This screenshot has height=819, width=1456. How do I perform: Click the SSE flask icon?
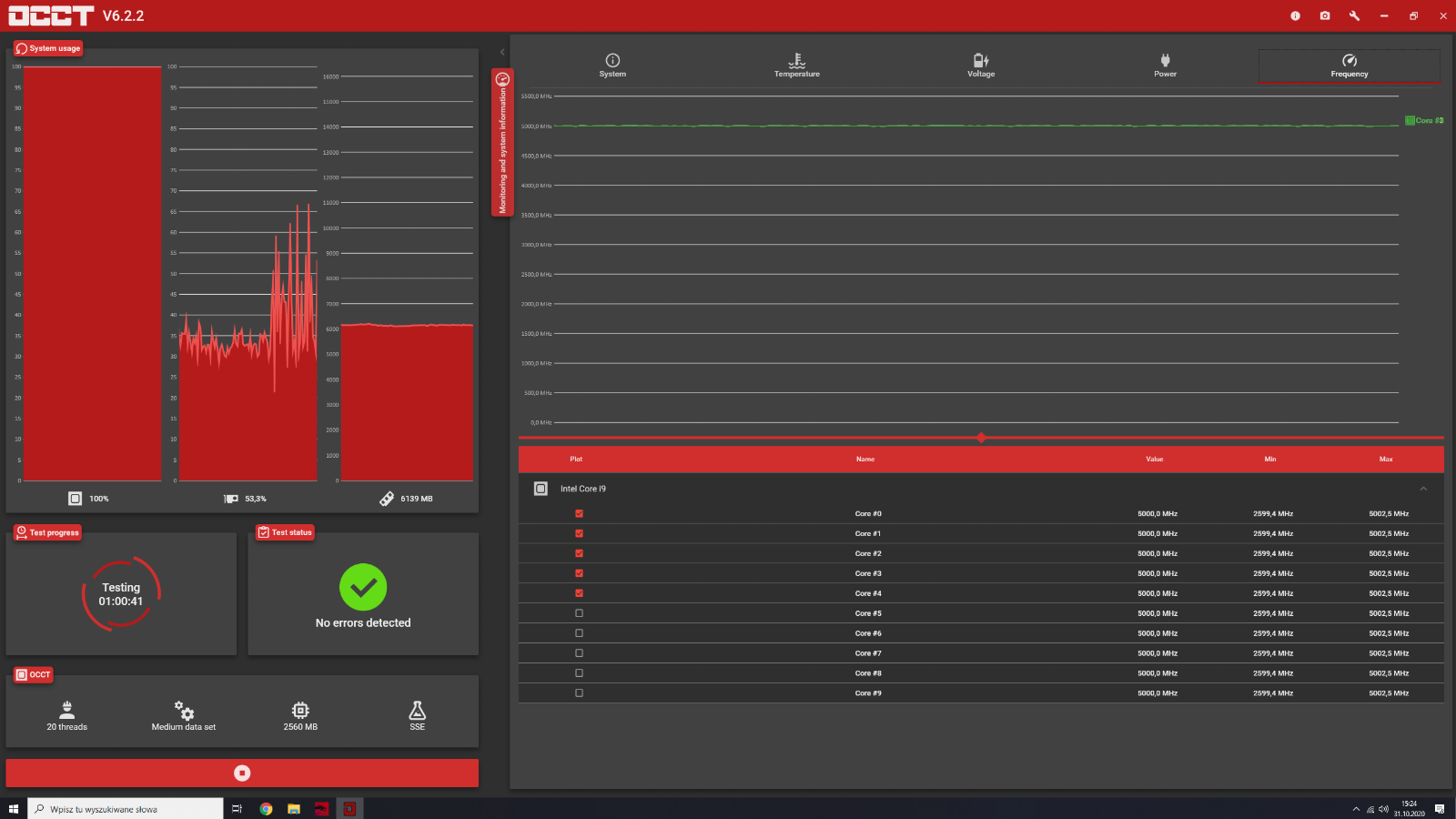point(417,710)
